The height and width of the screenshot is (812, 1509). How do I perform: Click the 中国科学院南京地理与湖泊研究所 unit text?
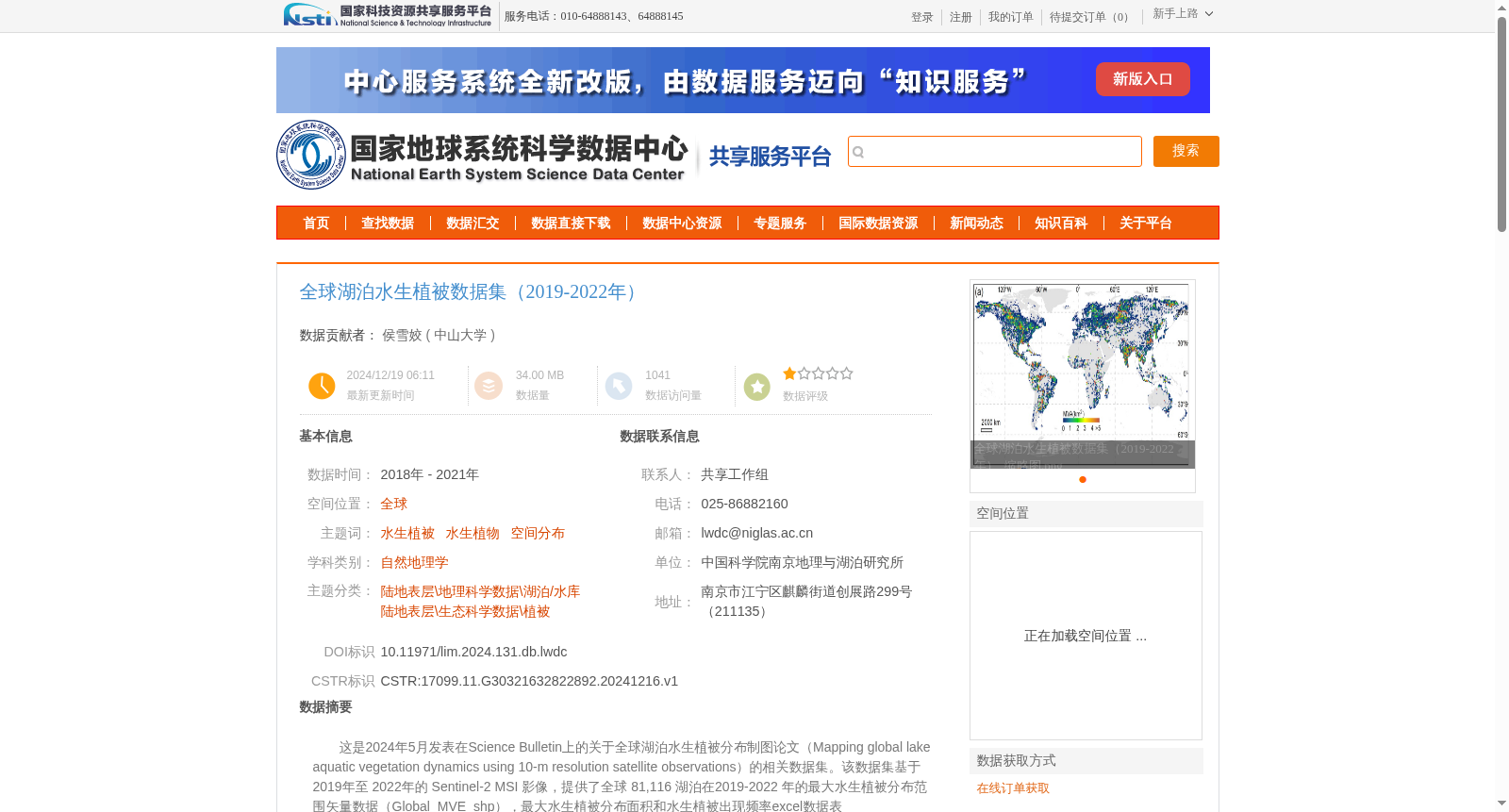click(x=802, y=562)
